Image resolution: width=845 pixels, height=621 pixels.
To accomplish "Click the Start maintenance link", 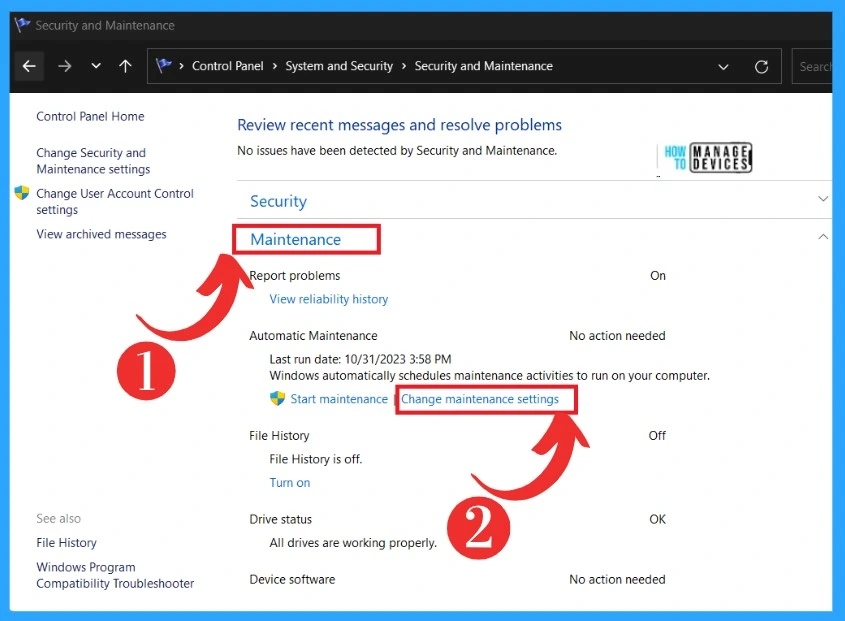I will 339,399.
